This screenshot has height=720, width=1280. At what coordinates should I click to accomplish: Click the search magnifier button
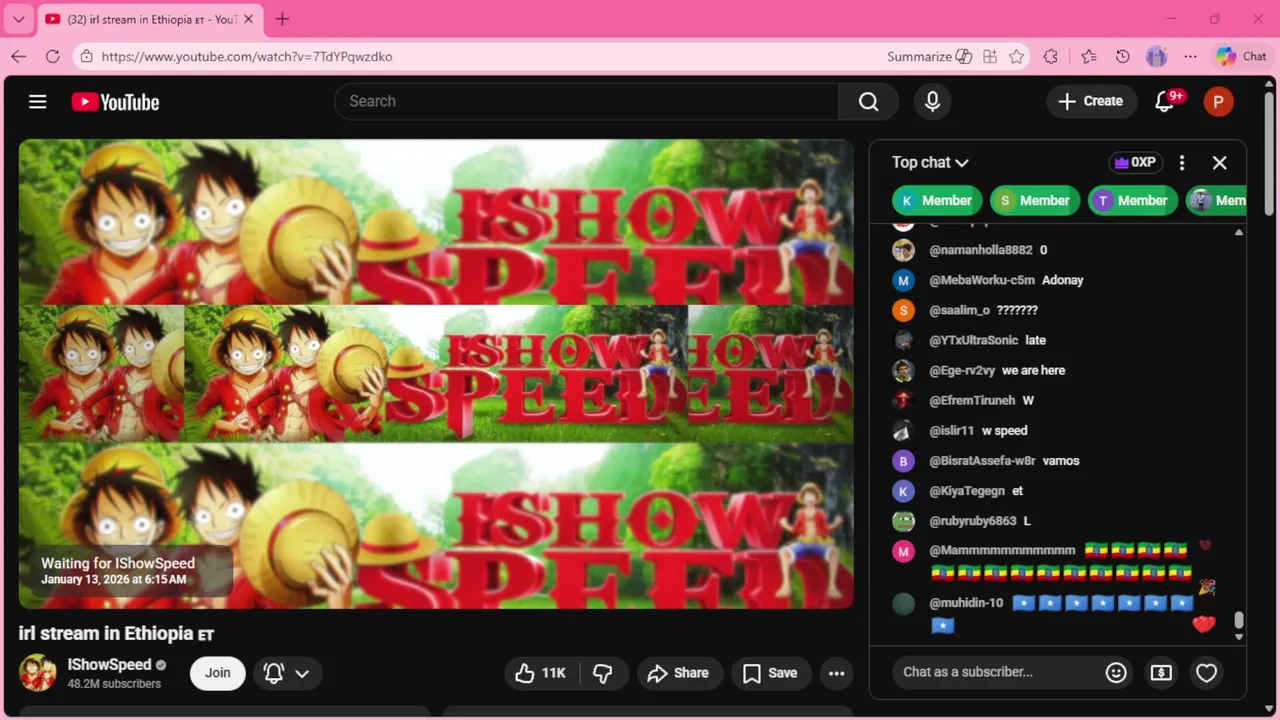pyautogui.click(x=868, y=101)
